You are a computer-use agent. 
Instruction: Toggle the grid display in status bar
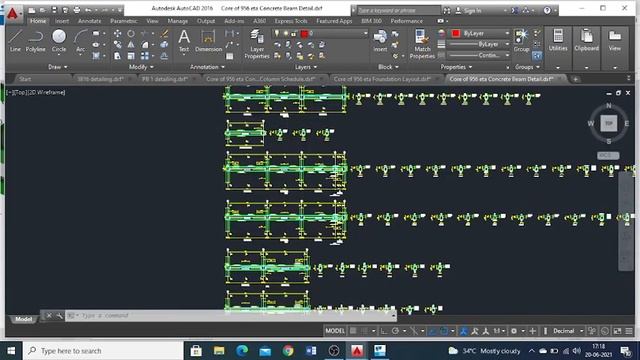(x=353, y=331)
